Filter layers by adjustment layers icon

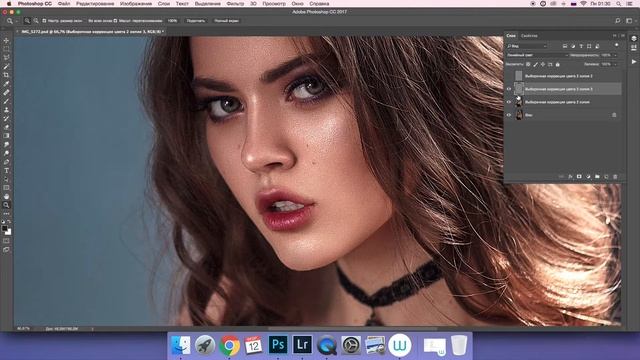point(573,46)
